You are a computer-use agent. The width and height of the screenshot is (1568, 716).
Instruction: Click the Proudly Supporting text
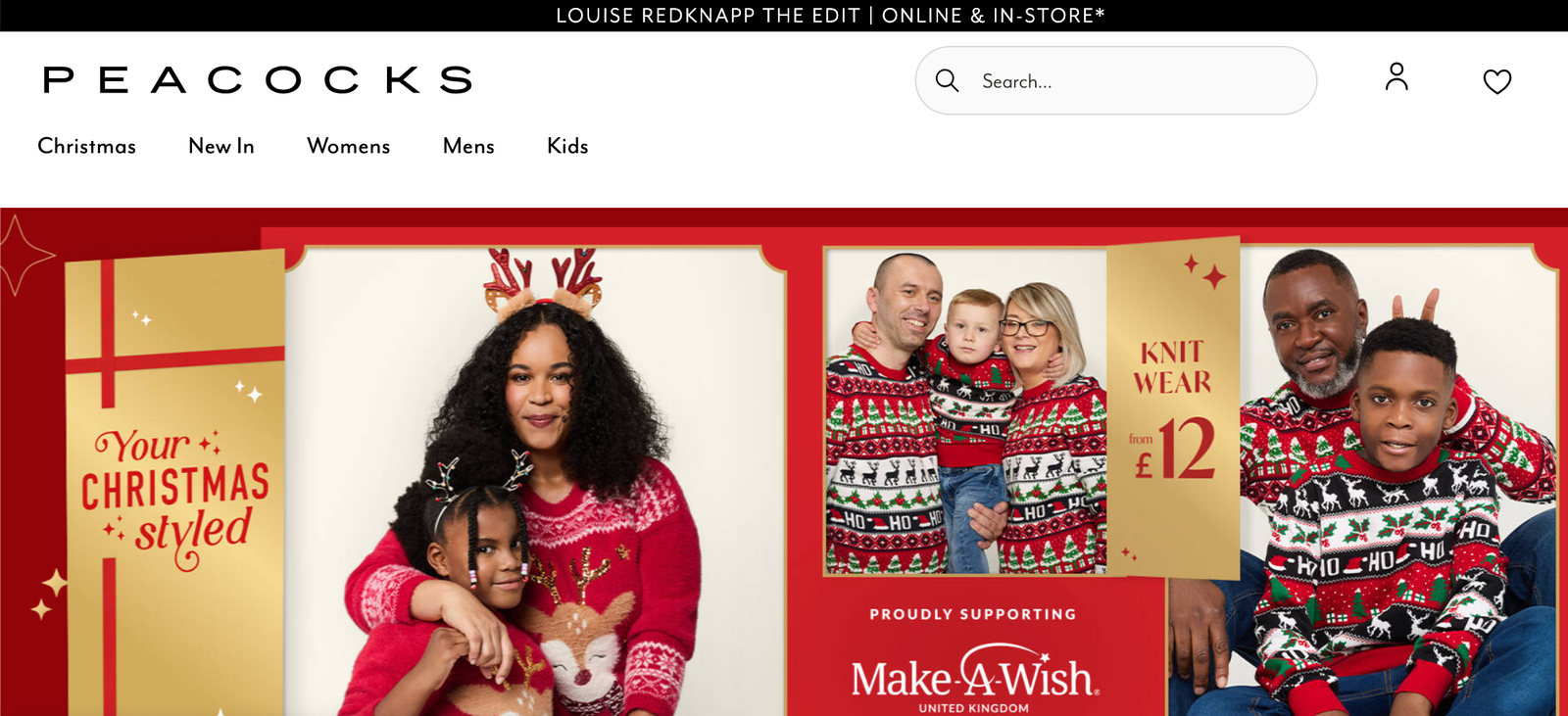coord(973,614)
